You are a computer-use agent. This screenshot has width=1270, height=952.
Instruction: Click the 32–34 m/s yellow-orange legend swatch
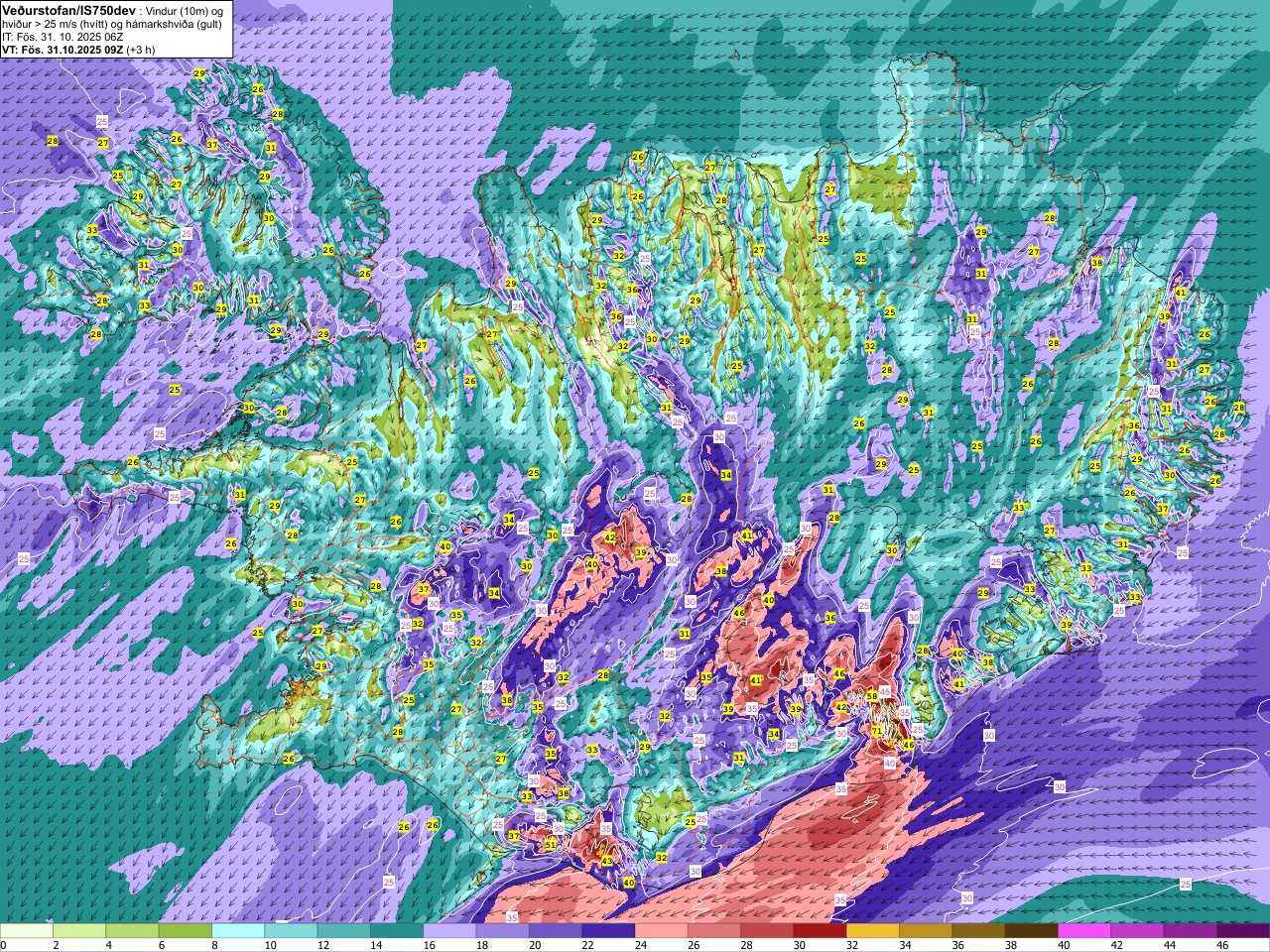click(873, 931)
